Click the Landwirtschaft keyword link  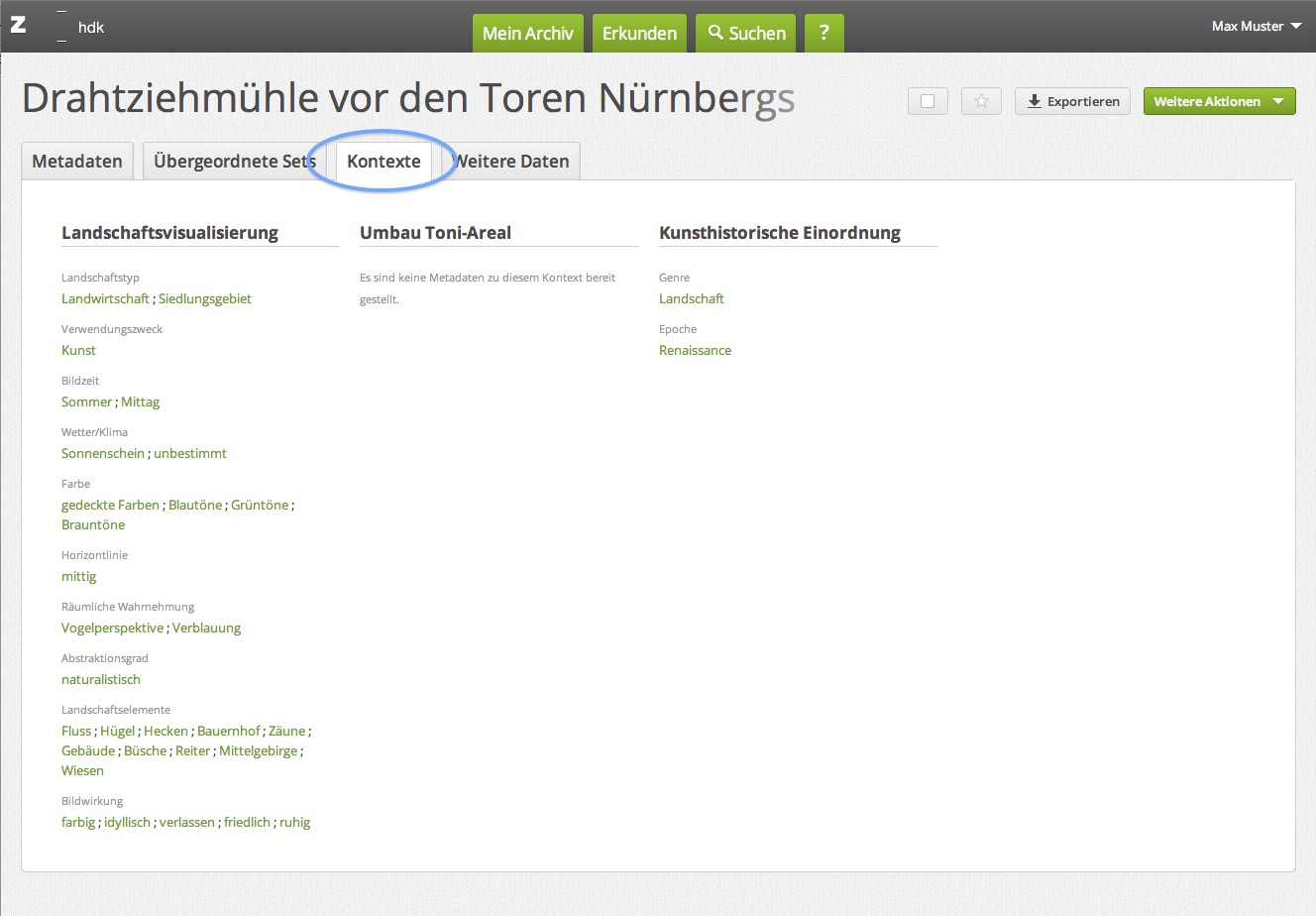pos(105,298)
